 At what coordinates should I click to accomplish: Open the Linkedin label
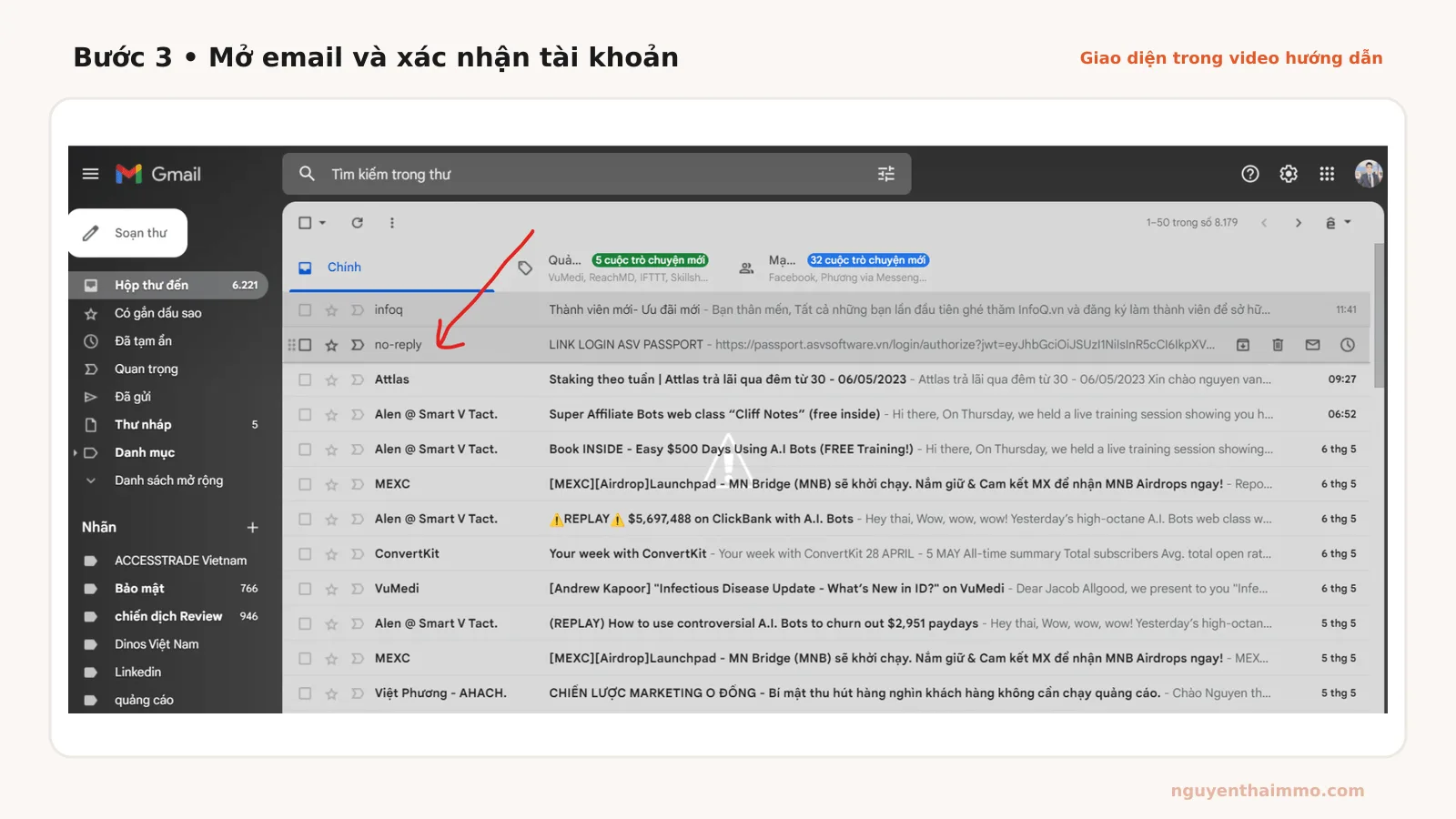pyautogui.click(x=169, y=672)
